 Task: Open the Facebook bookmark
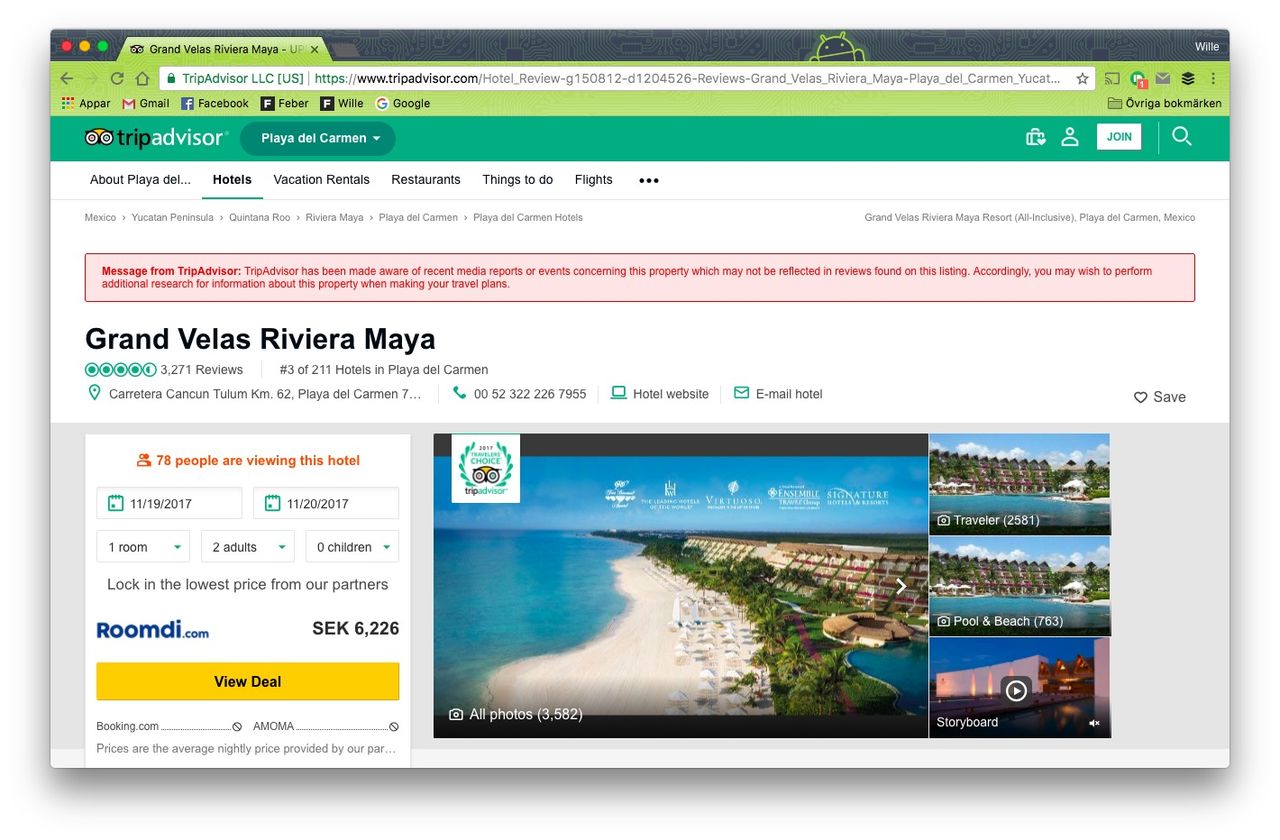point(214,103)
